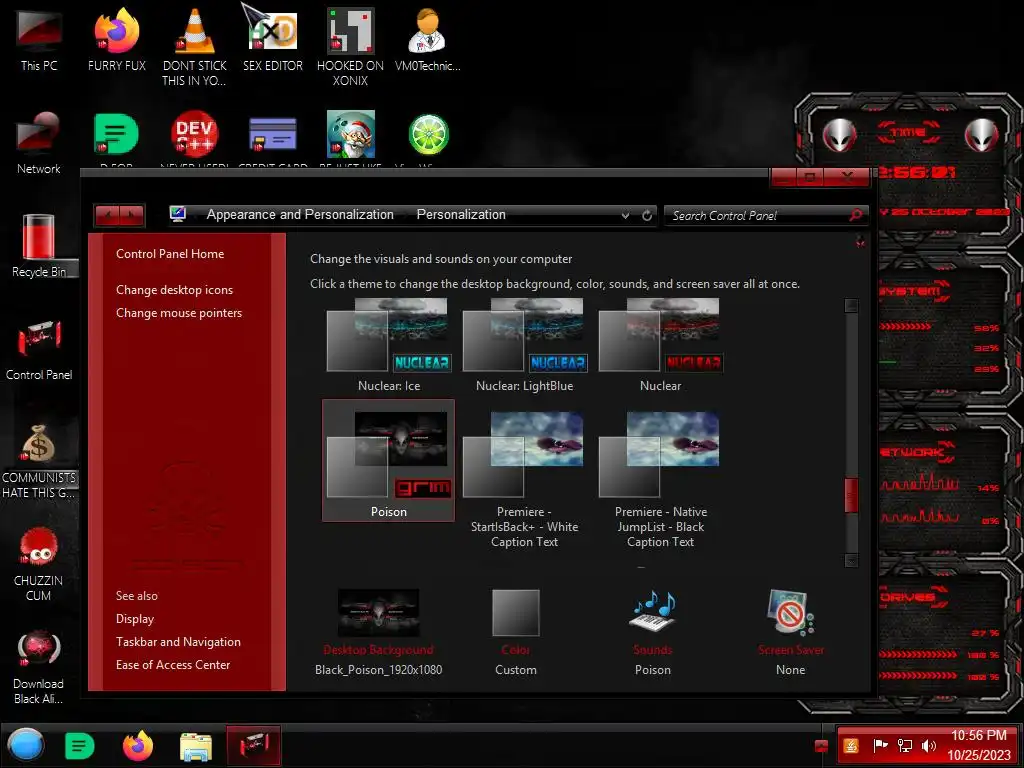Open the Sounds Poison settings
Viewport: 1024px width, 768px height.
(653, 632)
